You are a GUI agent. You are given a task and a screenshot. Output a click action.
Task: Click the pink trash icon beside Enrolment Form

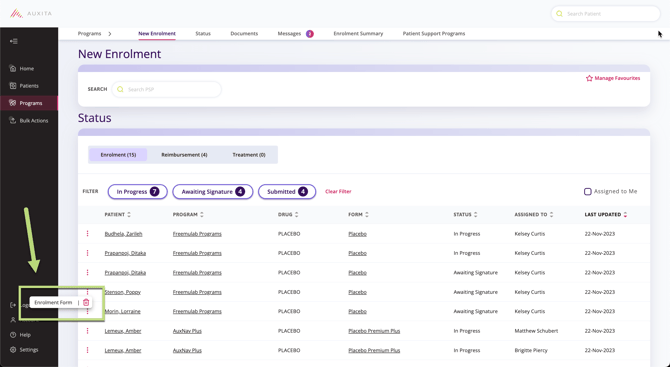86,302
